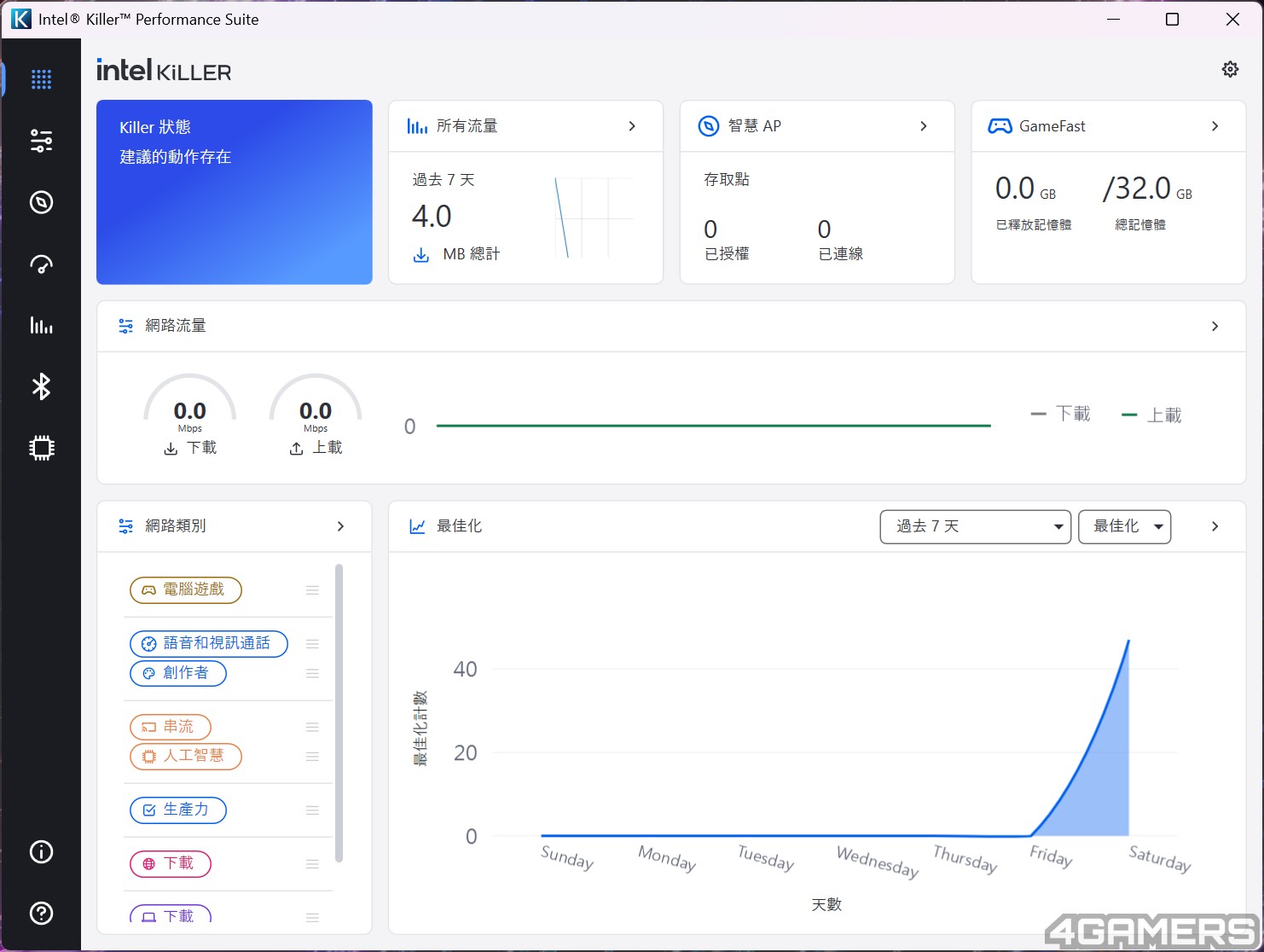
Task: Expand the GameFast card chevron
Action: (x=1215, y=126)
